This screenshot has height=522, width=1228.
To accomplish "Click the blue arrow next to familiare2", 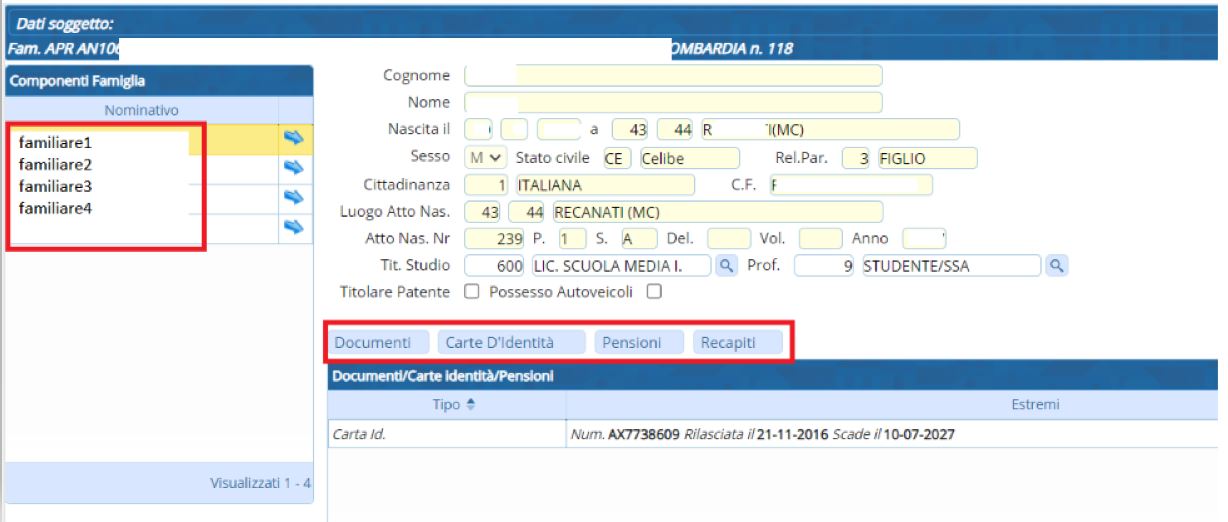I will coord(294,168).
